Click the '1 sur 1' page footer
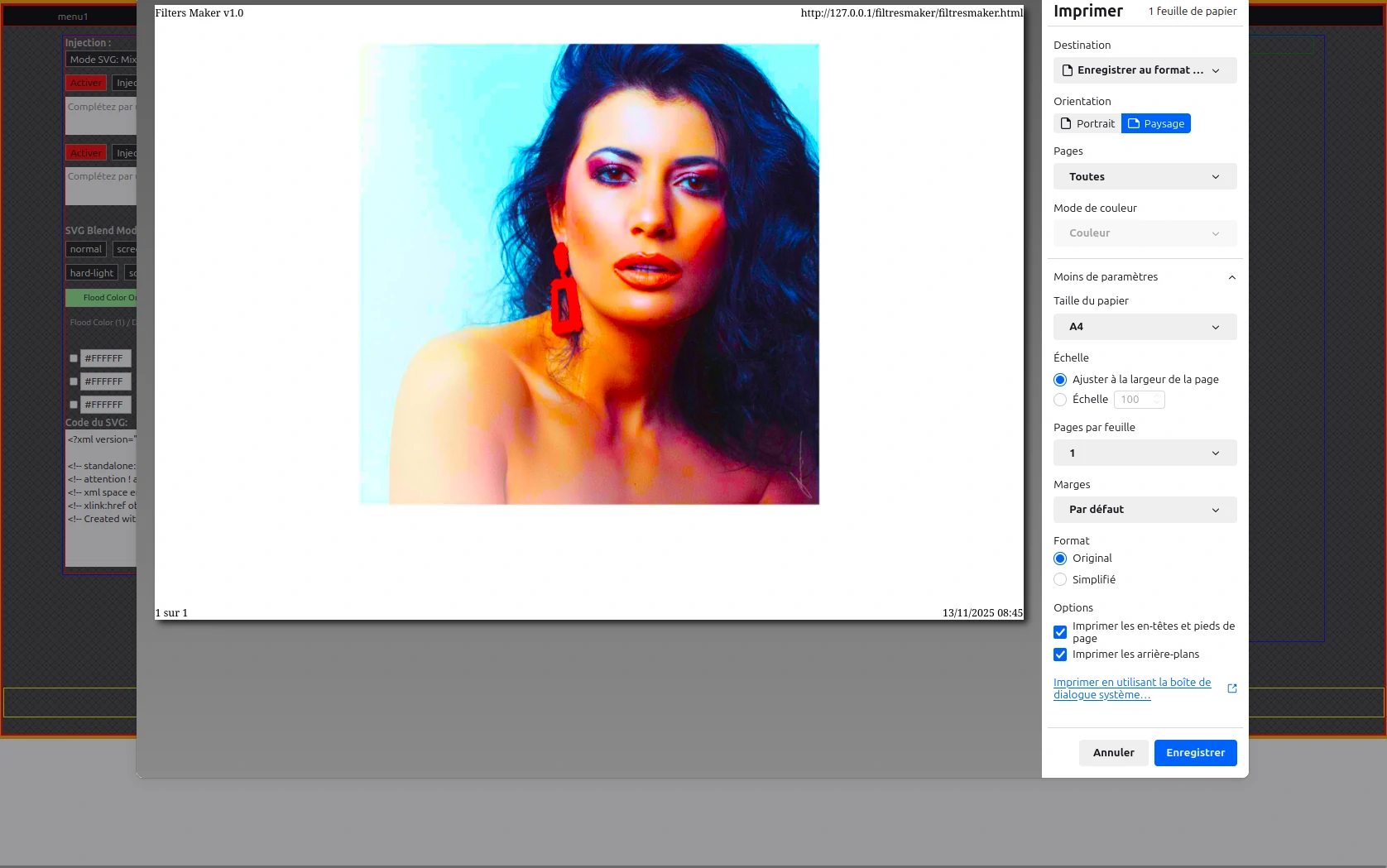The image size is (1387, 868). [x=171, y=613]
